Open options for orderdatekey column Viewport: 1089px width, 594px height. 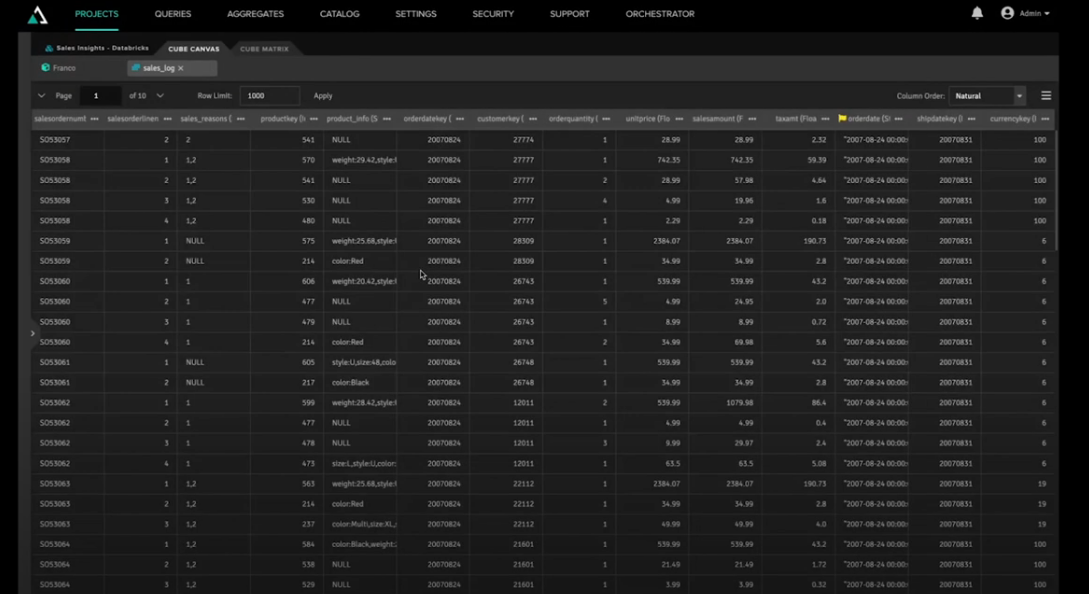460,119
